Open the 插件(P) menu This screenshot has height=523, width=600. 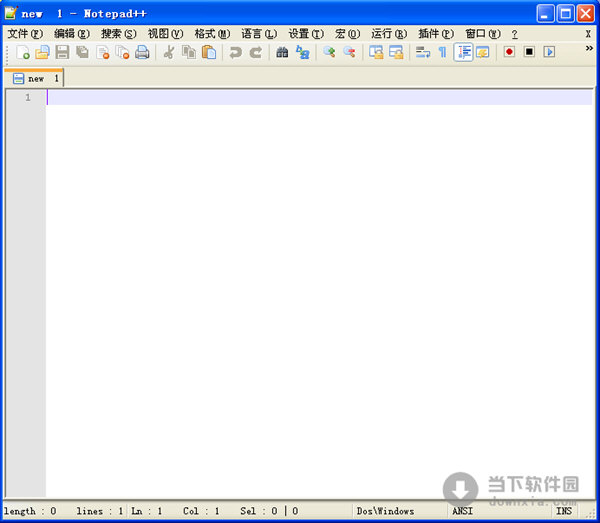point(436,34)
